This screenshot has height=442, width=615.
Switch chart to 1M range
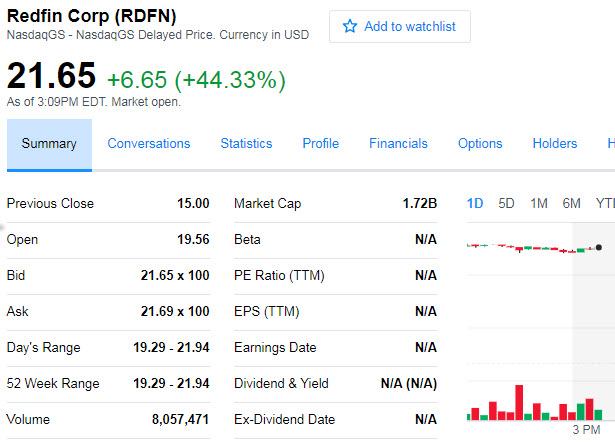pos(539,204)
